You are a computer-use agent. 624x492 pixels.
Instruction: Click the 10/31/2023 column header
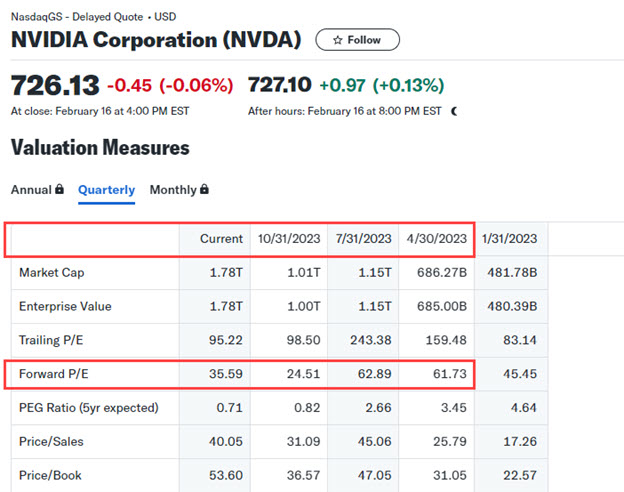(x=289, y=238)
